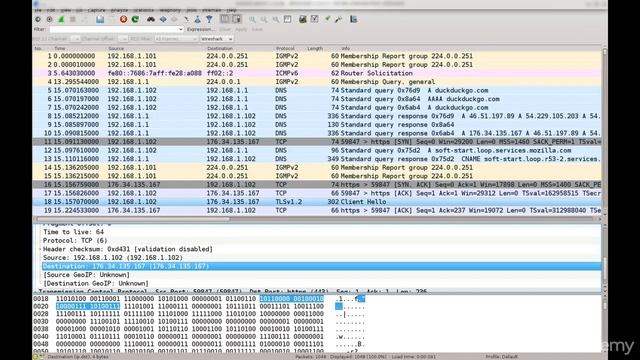Toggle auto scroll during live capture
This screenshot has width=640, height=360.
click(x=236, y=19)
